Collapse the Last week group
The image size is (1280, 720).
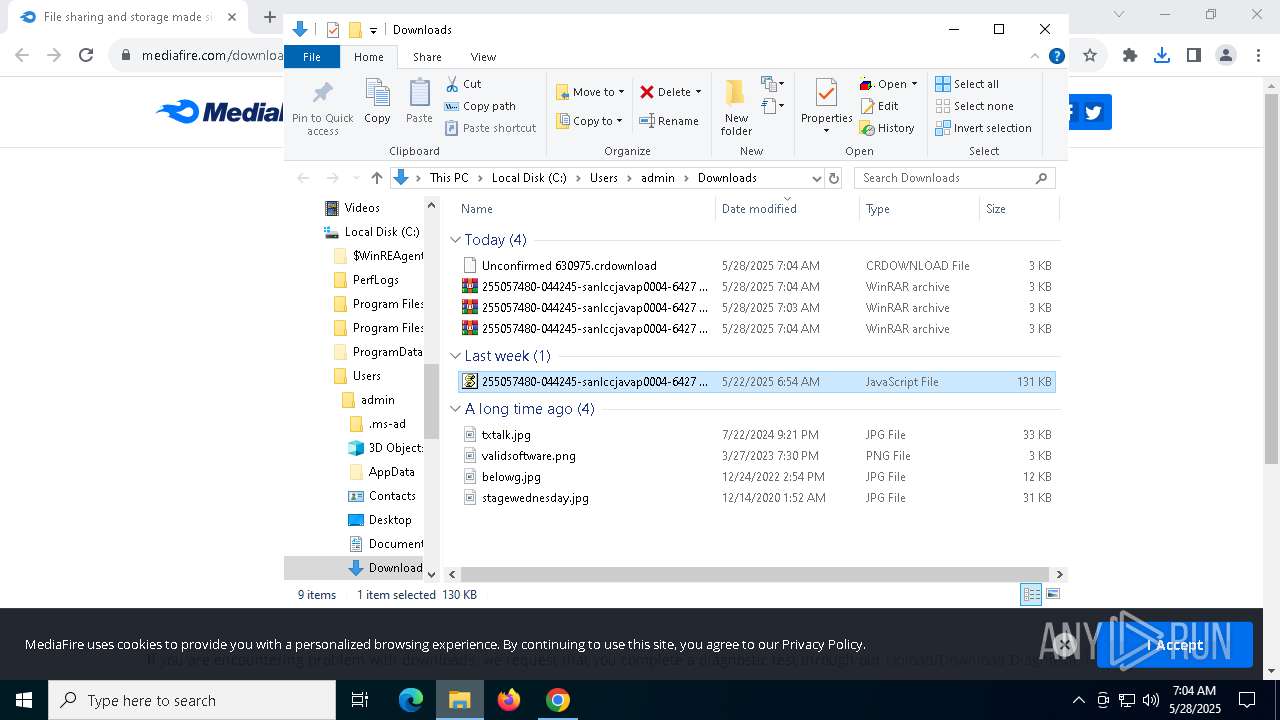click(x=455, y=356)
